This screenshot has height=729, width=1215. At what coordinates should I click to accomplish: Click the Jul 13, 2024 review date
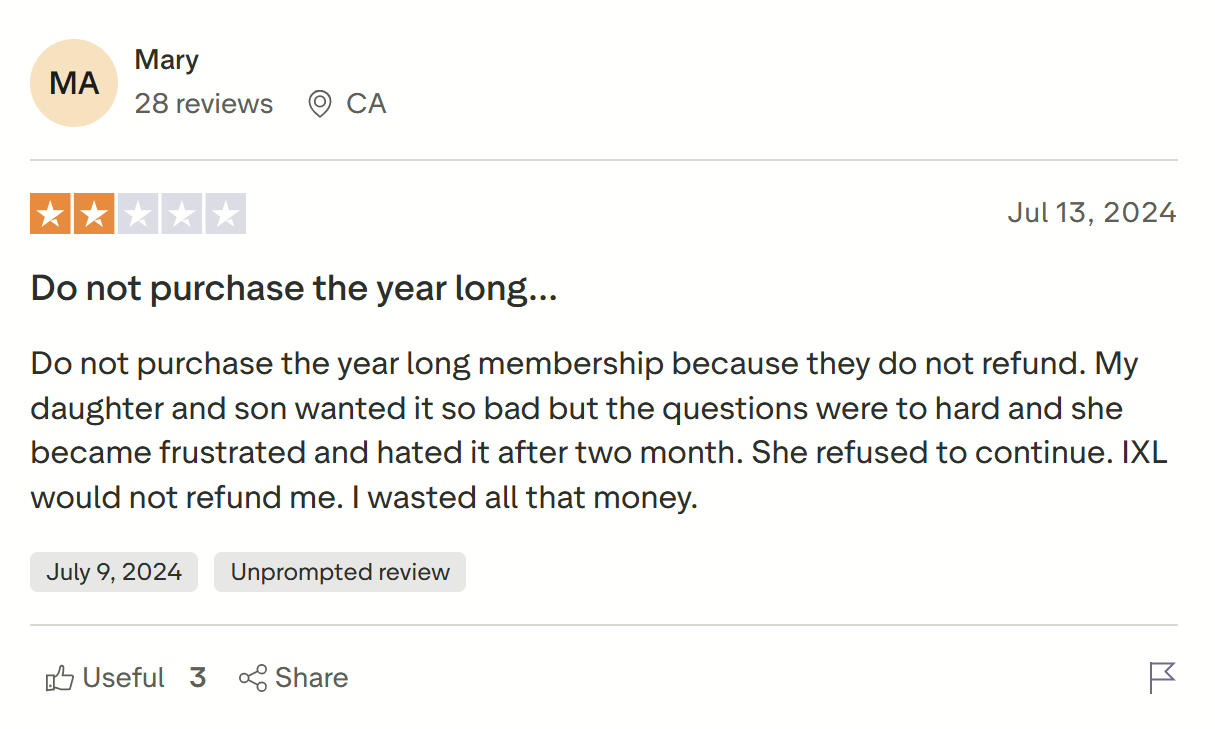pyautogui.click(x=1092, y=212)
